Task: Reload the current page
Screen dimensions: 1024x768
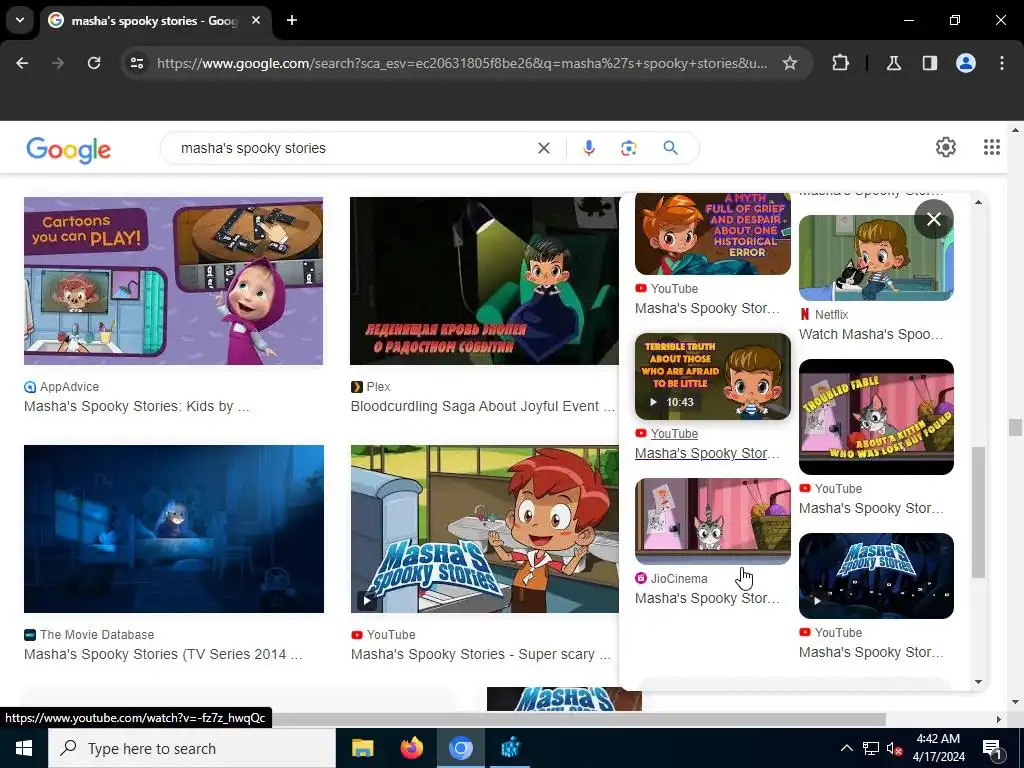Action: pos(94,63)
